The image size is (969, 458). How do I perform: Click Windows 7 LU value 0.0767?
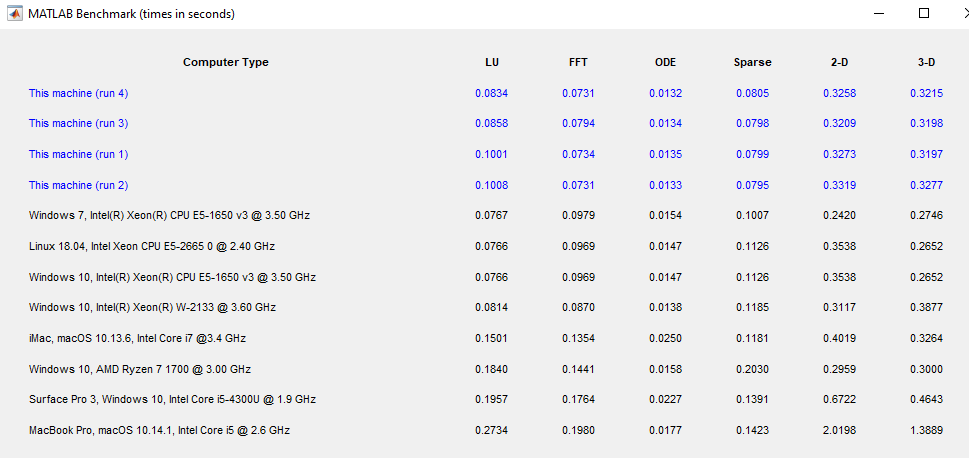[492, 216]
